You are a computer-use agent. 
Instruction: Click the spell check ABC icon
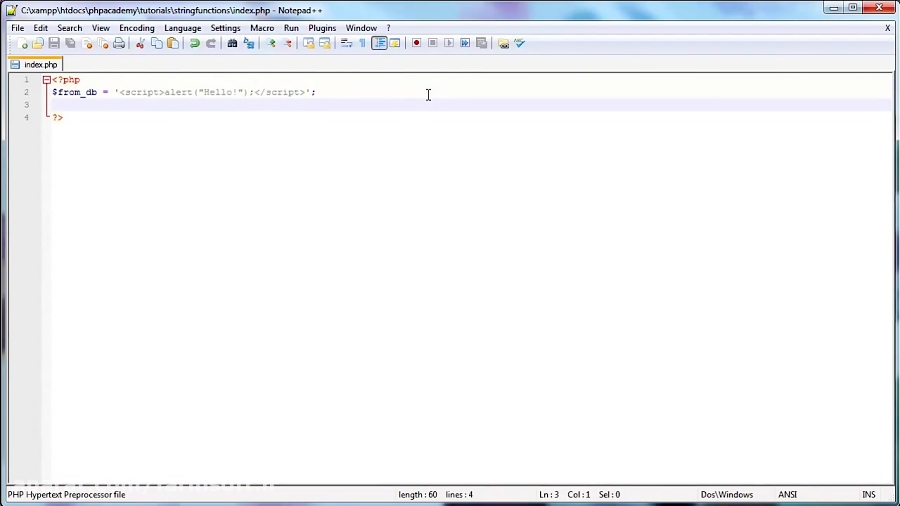click(519, 44)
